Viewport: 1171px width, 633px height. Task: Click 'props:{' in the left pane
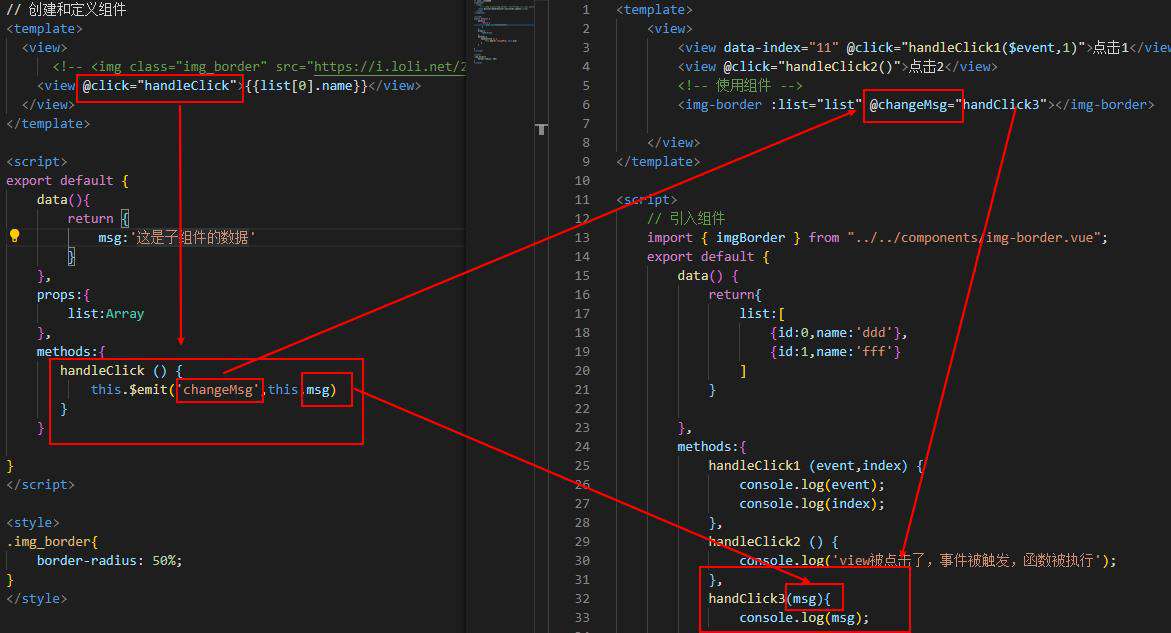click(63, 295)
